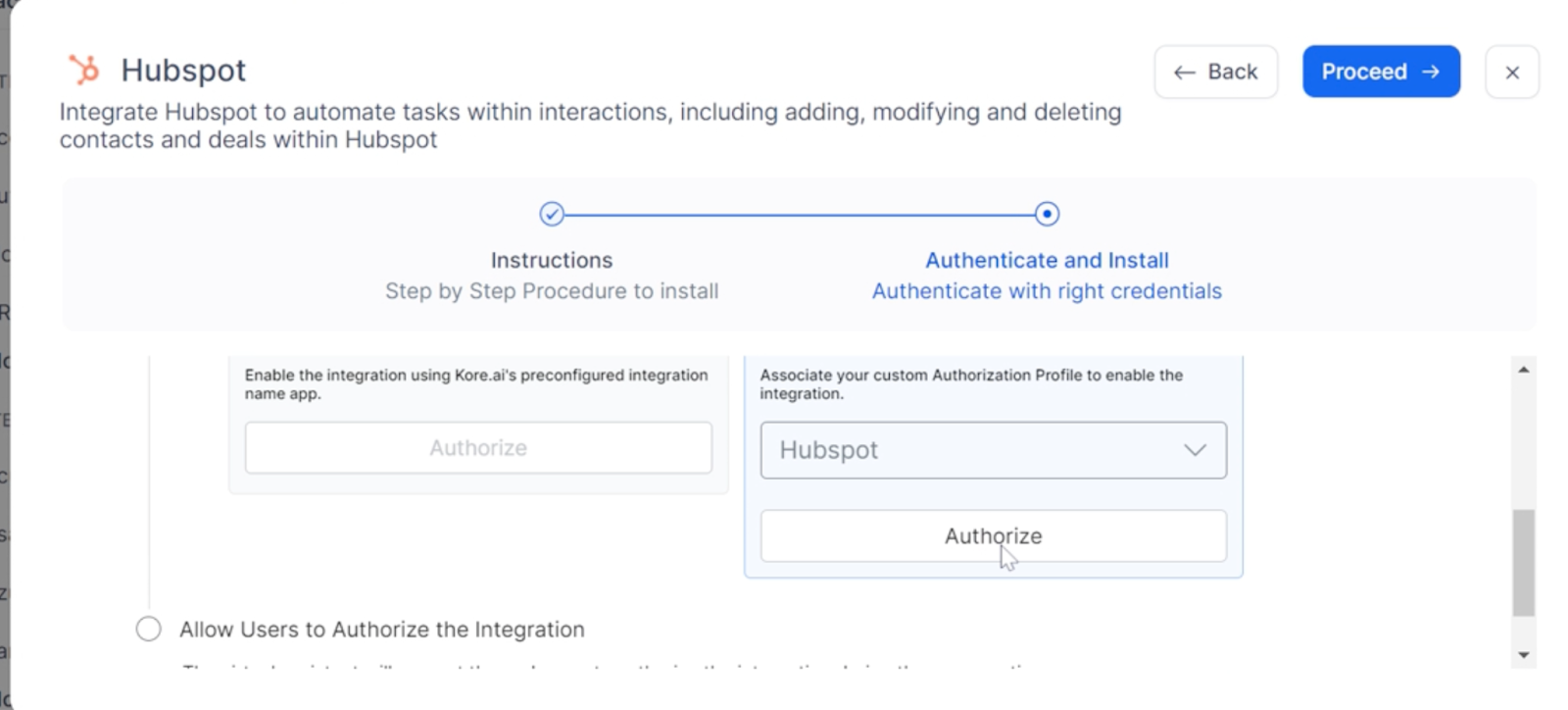Open the Hubspot authorization profile dropdown
The height and width of the screenshot is (710, 1568).
point(993,450)
